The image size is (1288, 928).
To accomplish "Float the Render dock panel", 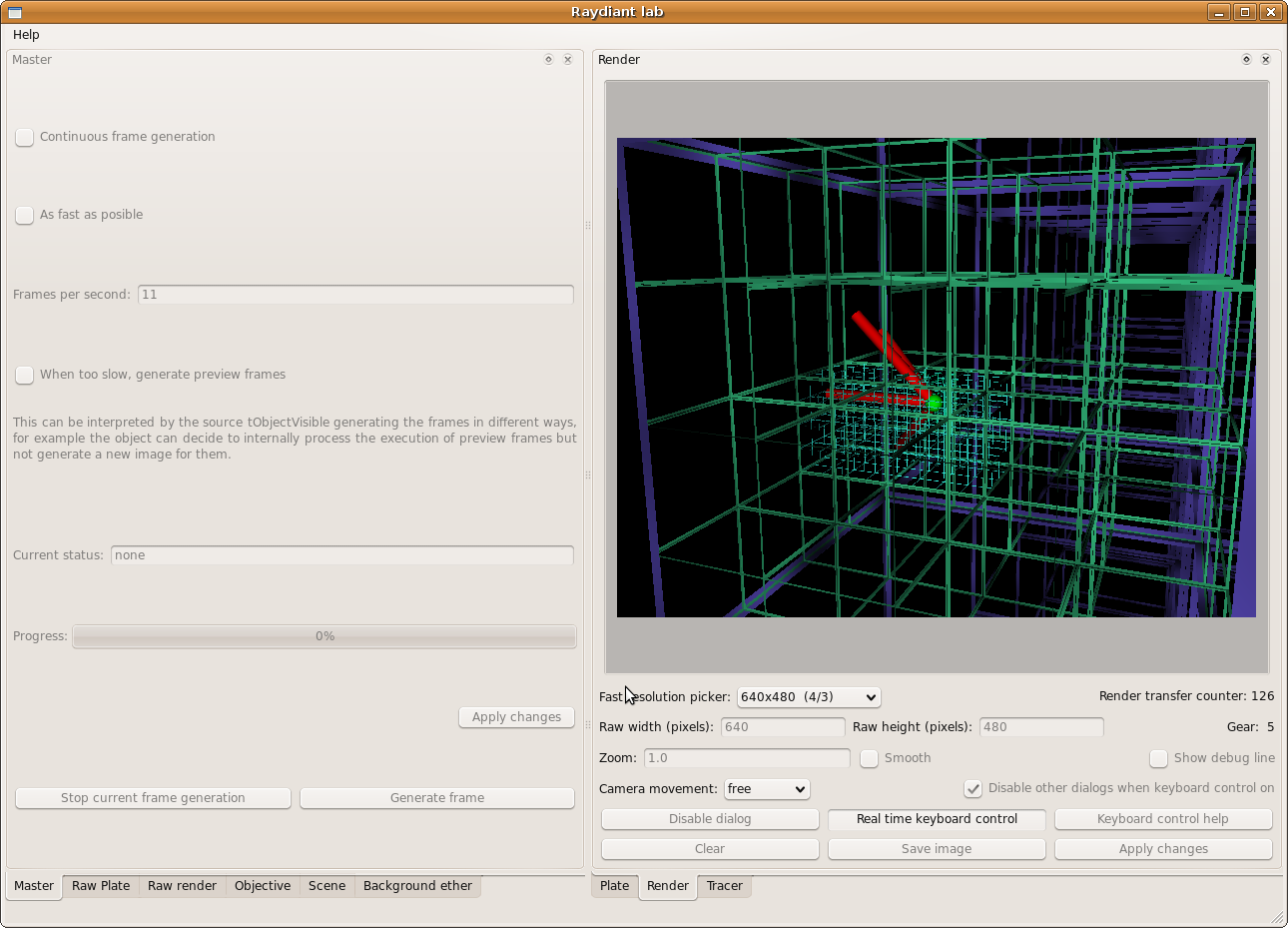I will tap(1246, 60).
